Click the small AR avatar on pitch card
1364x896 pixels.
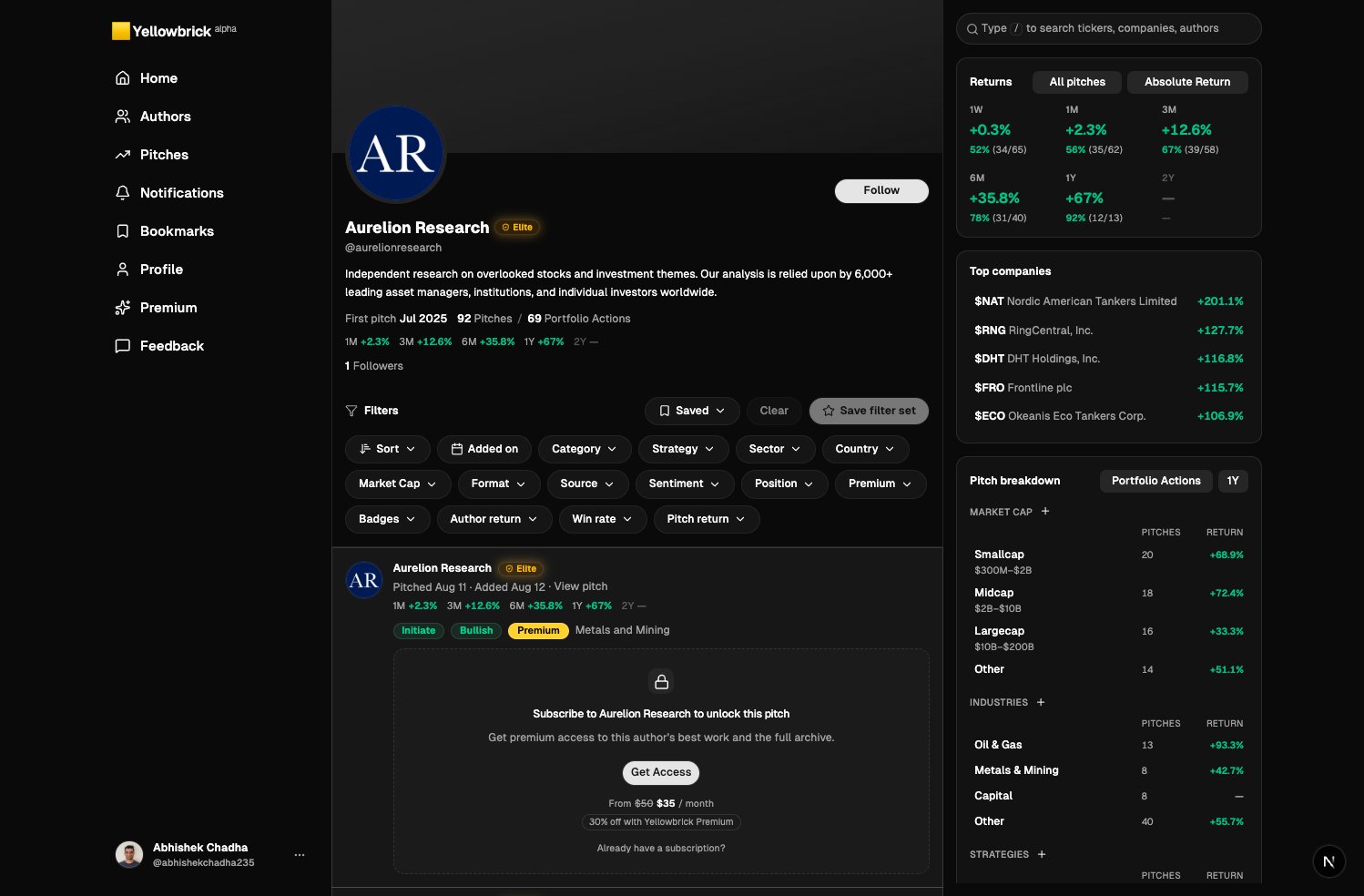[364, 580]
